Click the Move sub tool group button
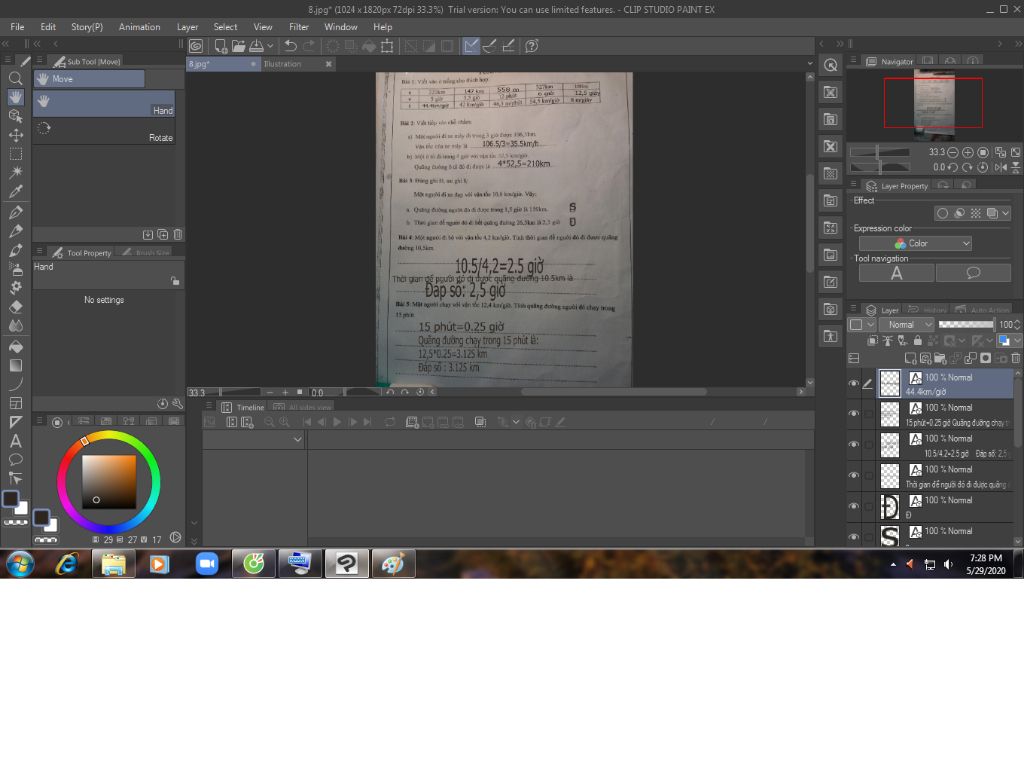Screen dimensions: 1024x779 tap(89, 79)
